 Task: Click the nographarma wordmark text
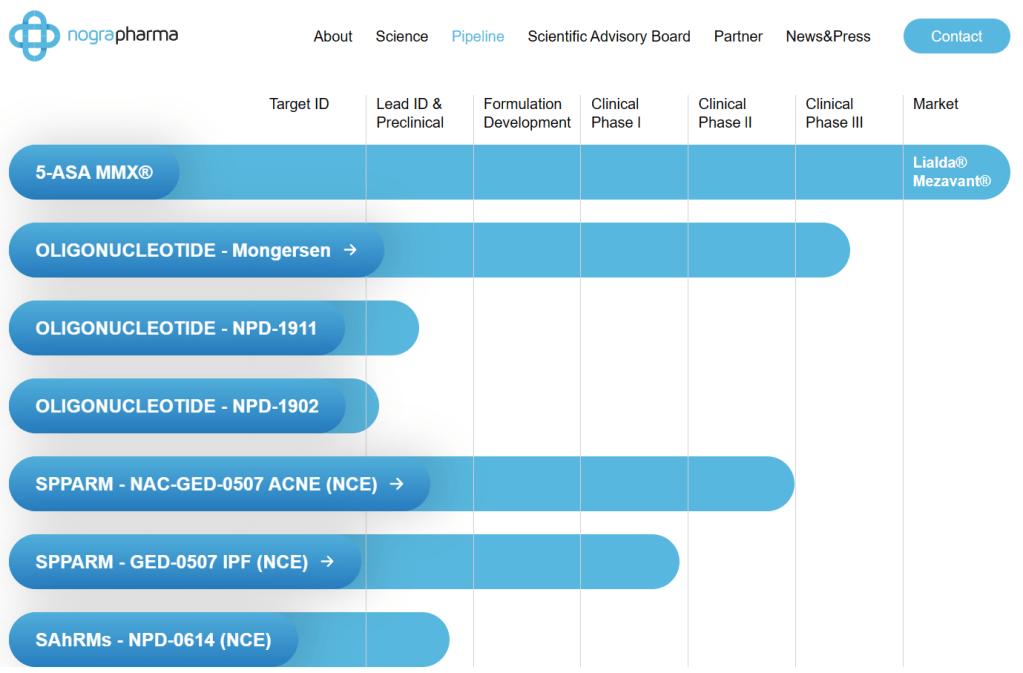[123, 36]
